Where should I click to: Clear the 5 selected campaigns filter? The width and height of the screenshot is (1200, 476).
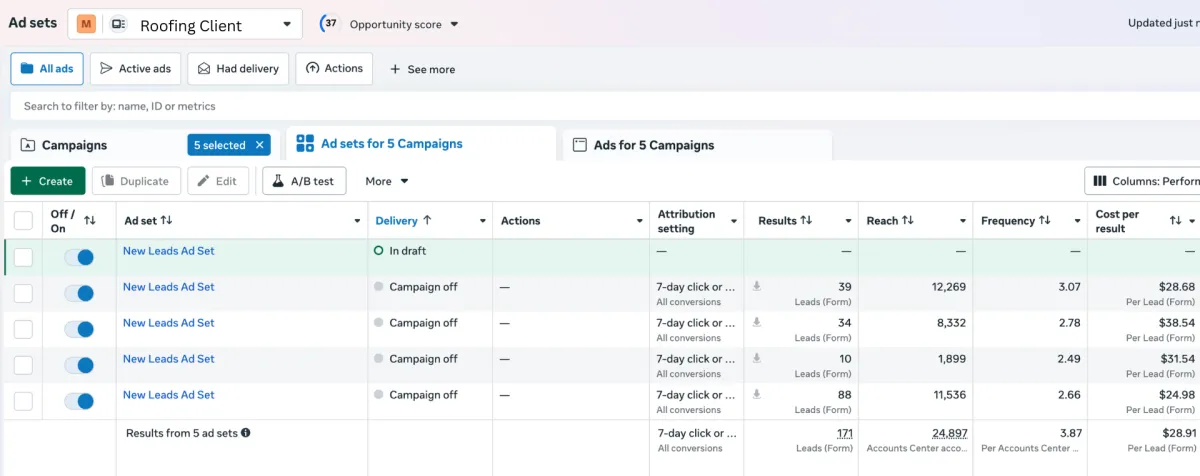[x=260, y=145]
